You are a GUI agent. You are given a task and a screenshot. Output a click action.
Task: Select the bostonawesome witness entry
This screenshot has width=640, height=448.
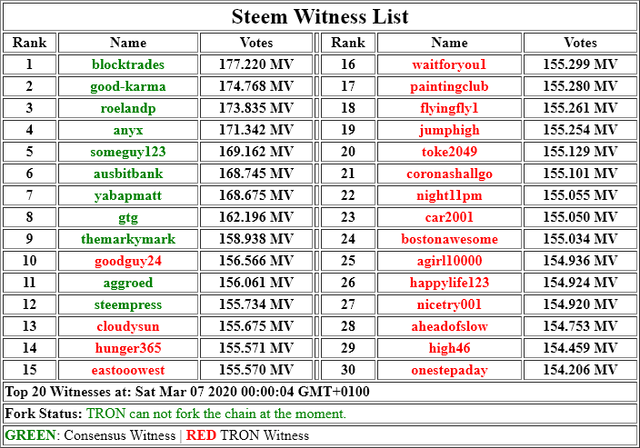(449, 239)
